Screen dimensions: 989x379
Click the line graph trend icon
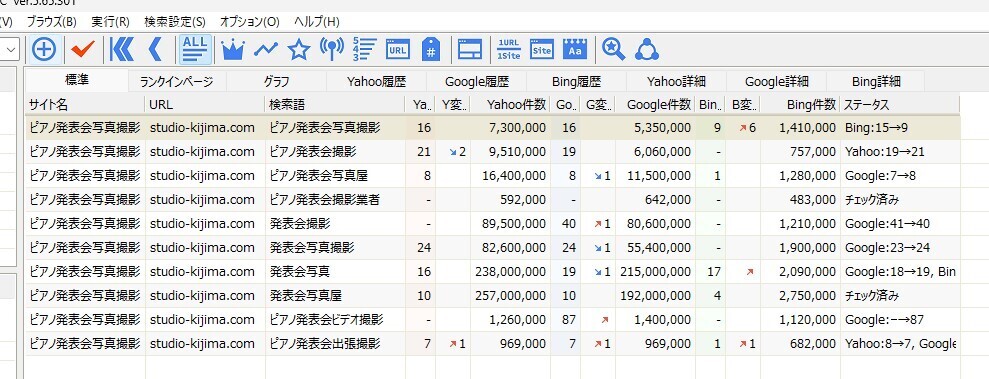pyautogui.click(x=266, y=49)
